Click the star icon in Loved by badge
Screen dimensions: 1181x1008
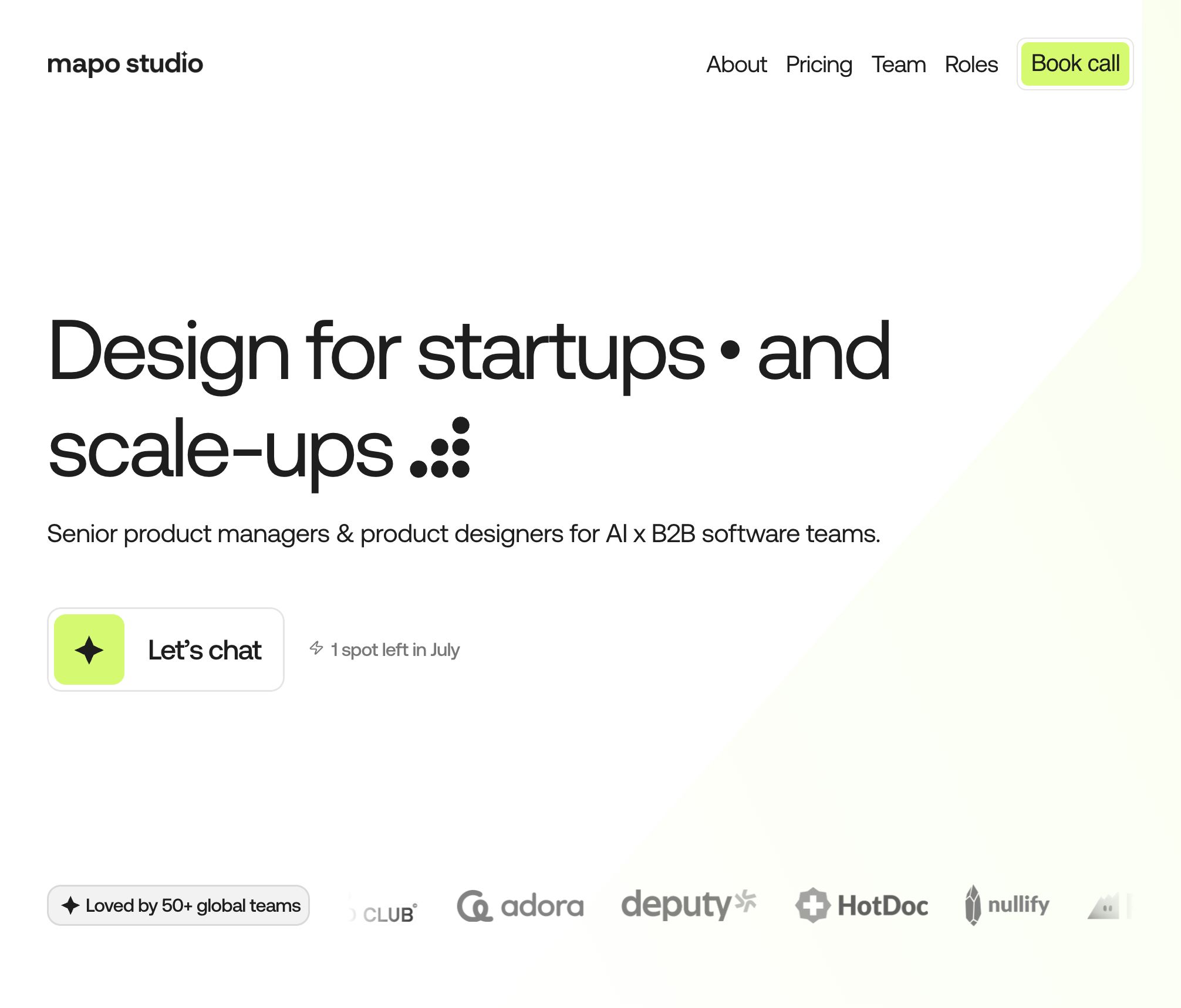click(x=70, y=905)
